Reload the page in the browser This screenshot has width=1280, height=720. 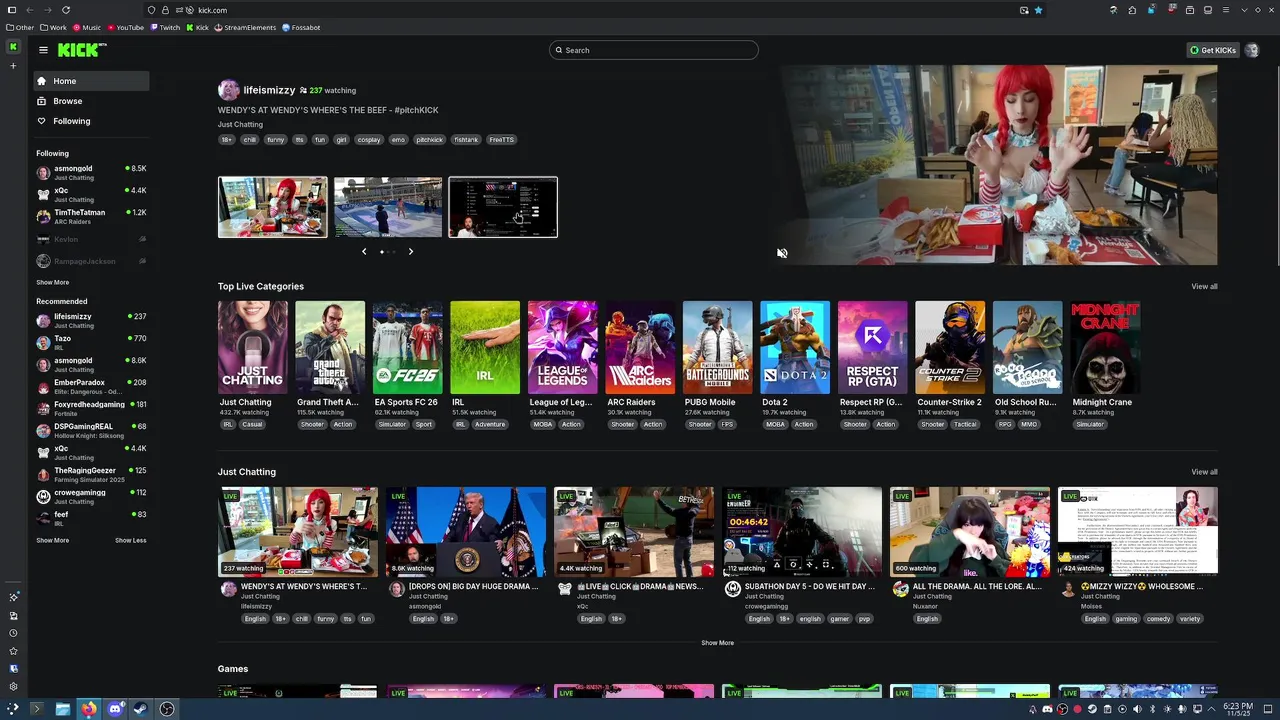pyautogui.click(x=66, y=10)
